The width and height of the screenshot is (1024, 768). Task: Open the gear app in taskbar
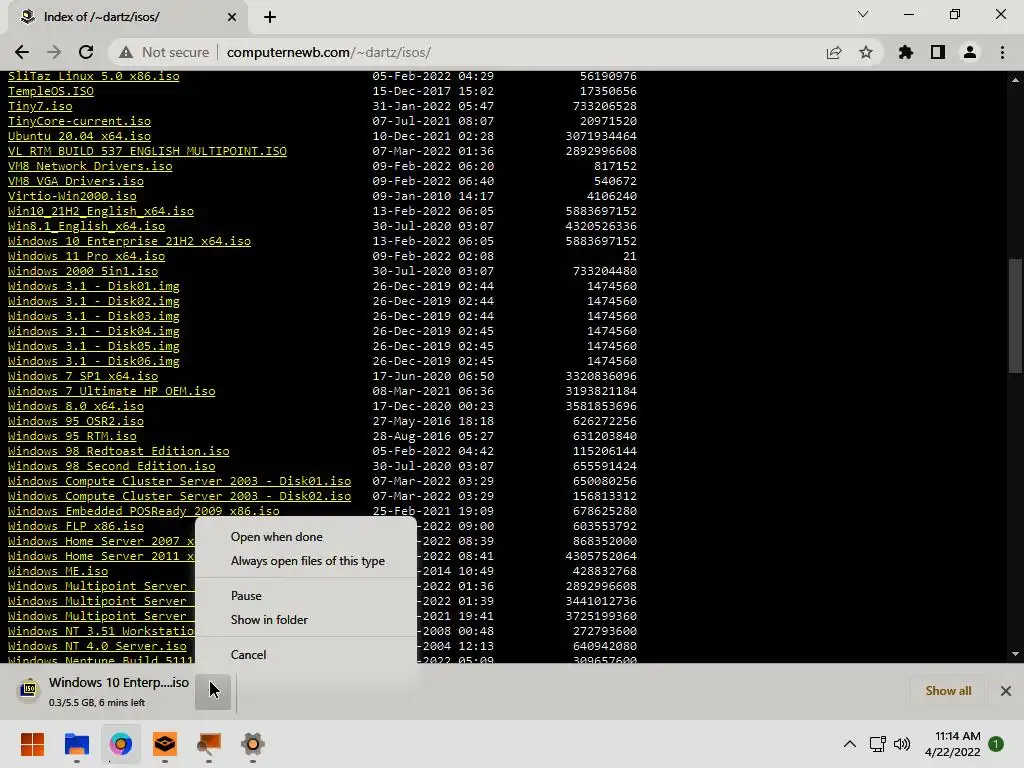(x=253, y=744)
